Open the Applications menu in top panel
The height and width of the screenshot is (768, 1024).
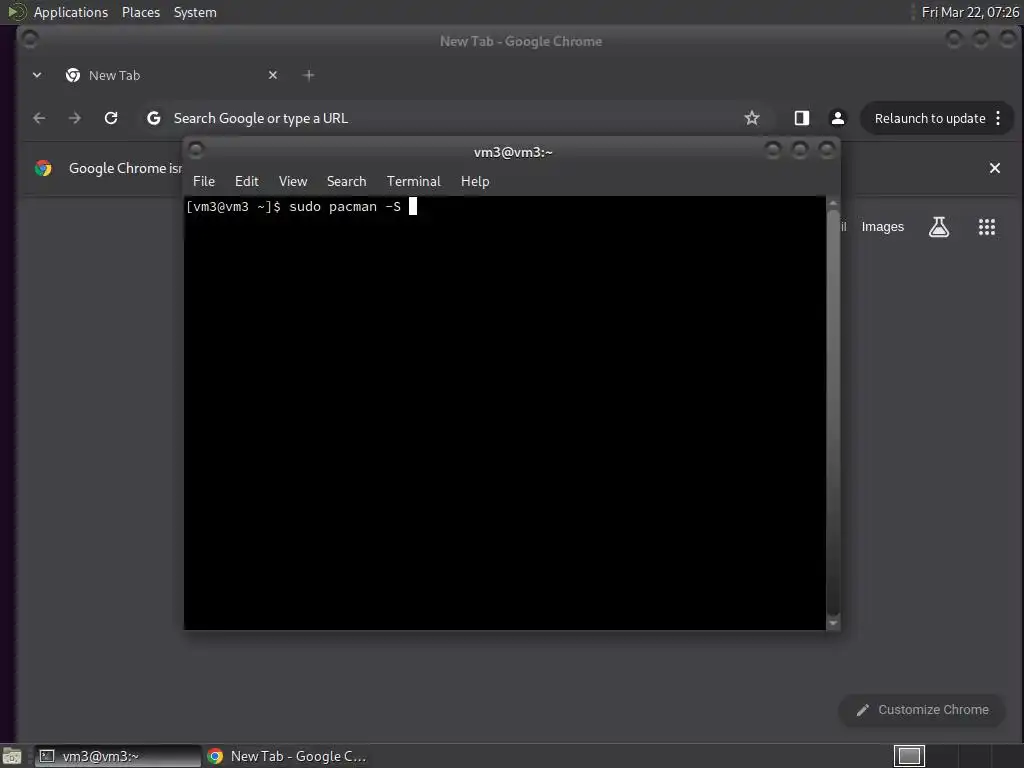click(71, 12)
